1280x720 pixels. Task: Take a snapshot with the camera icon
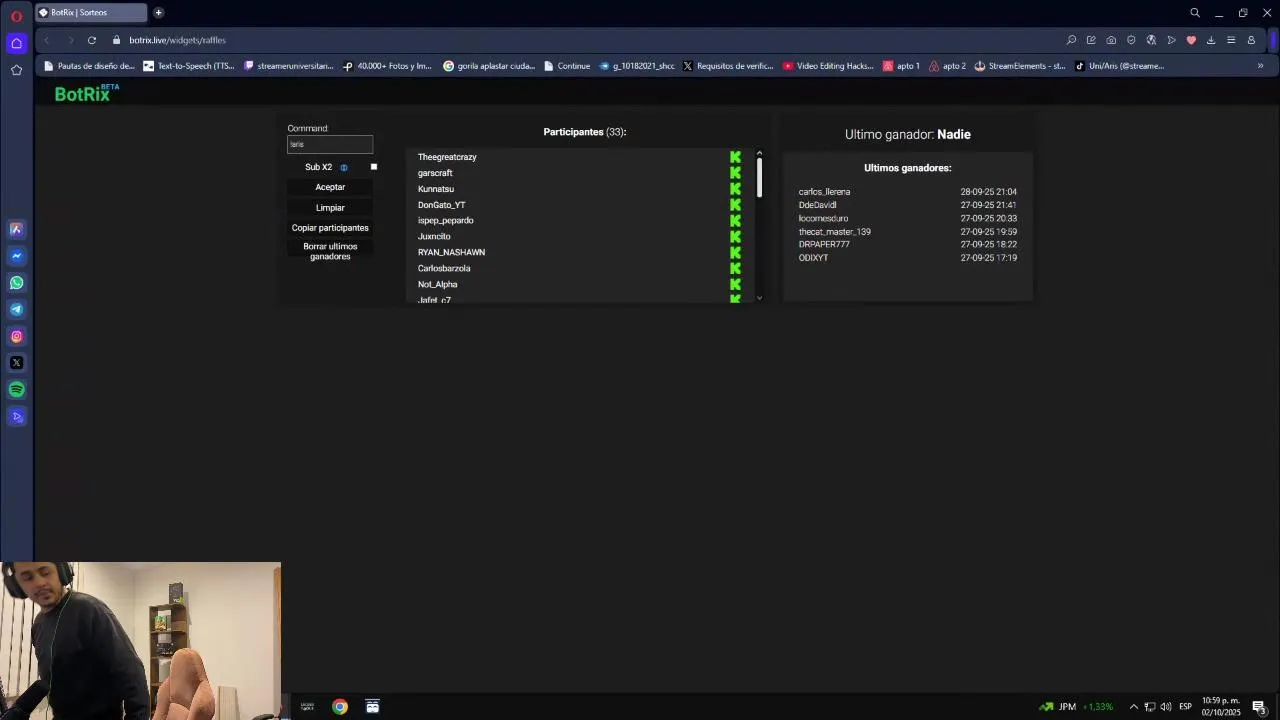tap(1111, 40)
